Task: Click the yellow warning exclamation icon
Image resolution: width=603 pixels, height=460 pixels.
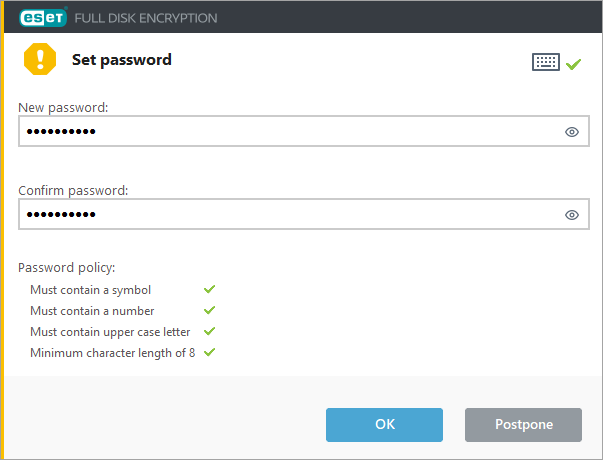Action: [x=40, y=59]
